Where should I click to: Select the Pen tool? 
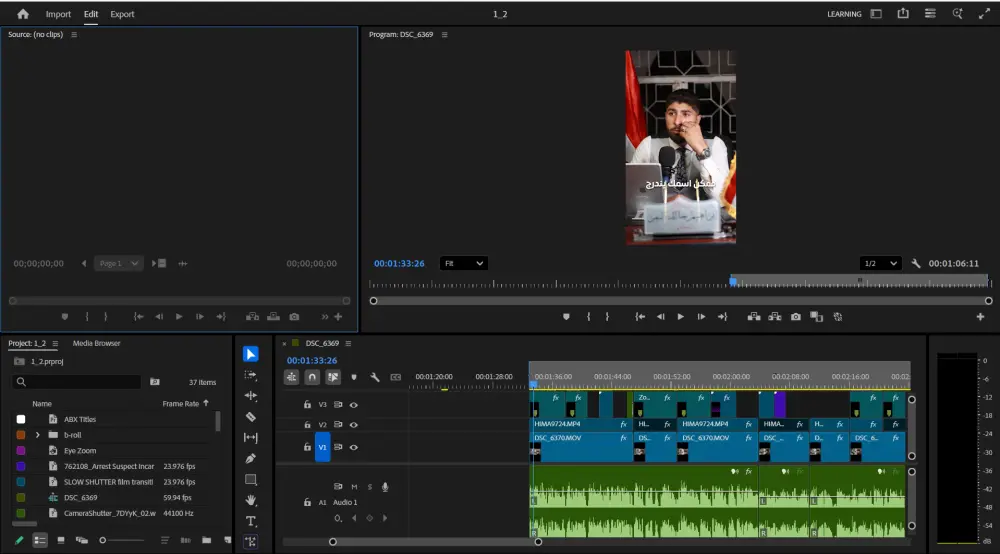pos(251,458)
